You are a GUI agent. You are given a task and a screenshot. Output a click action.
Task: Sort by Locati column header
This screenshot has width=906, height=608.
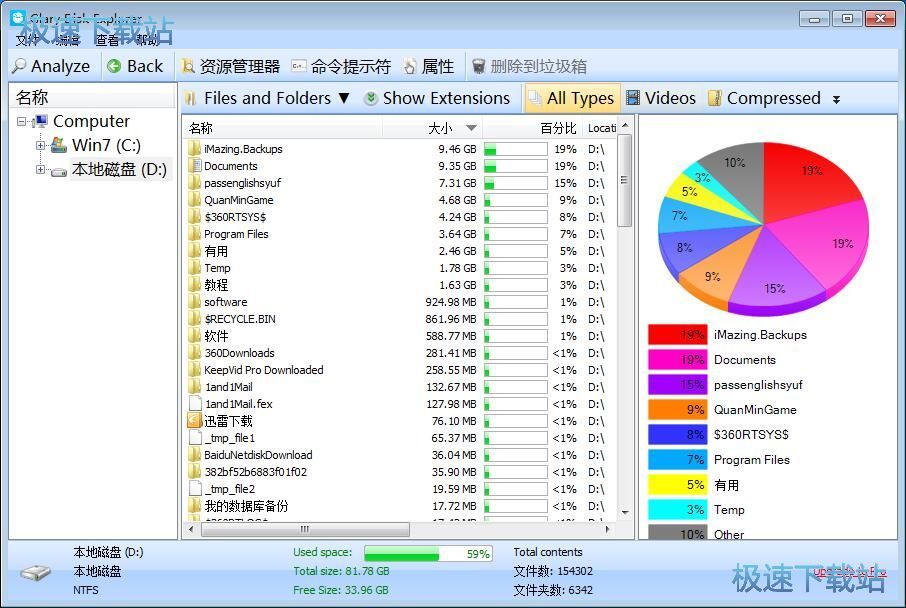click(x=601, y=128)
